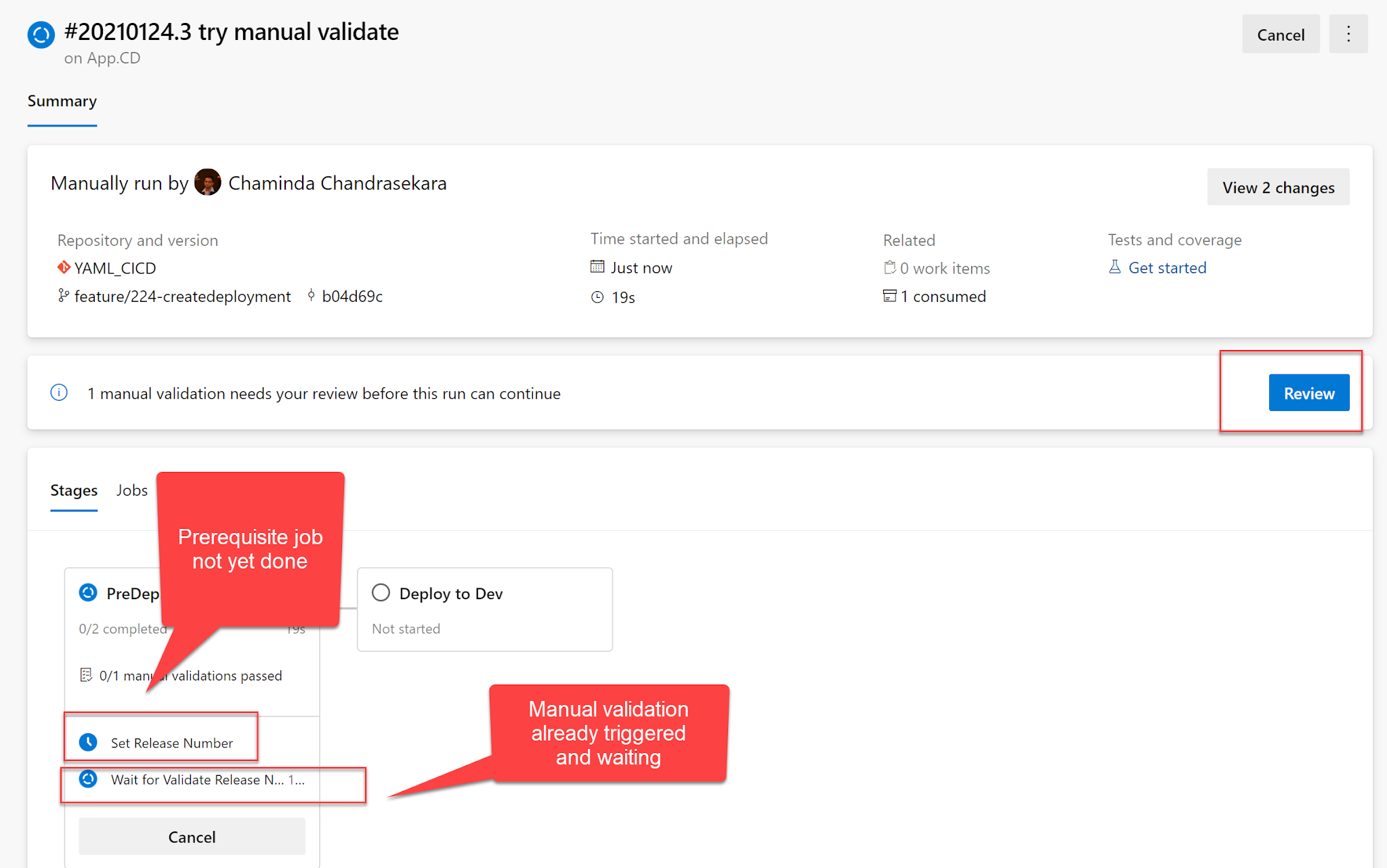Image resolution: width=1387 pixels, height=868 pixels.
Task: Open the more actions menu next to Cancel
Action: 1348,34
